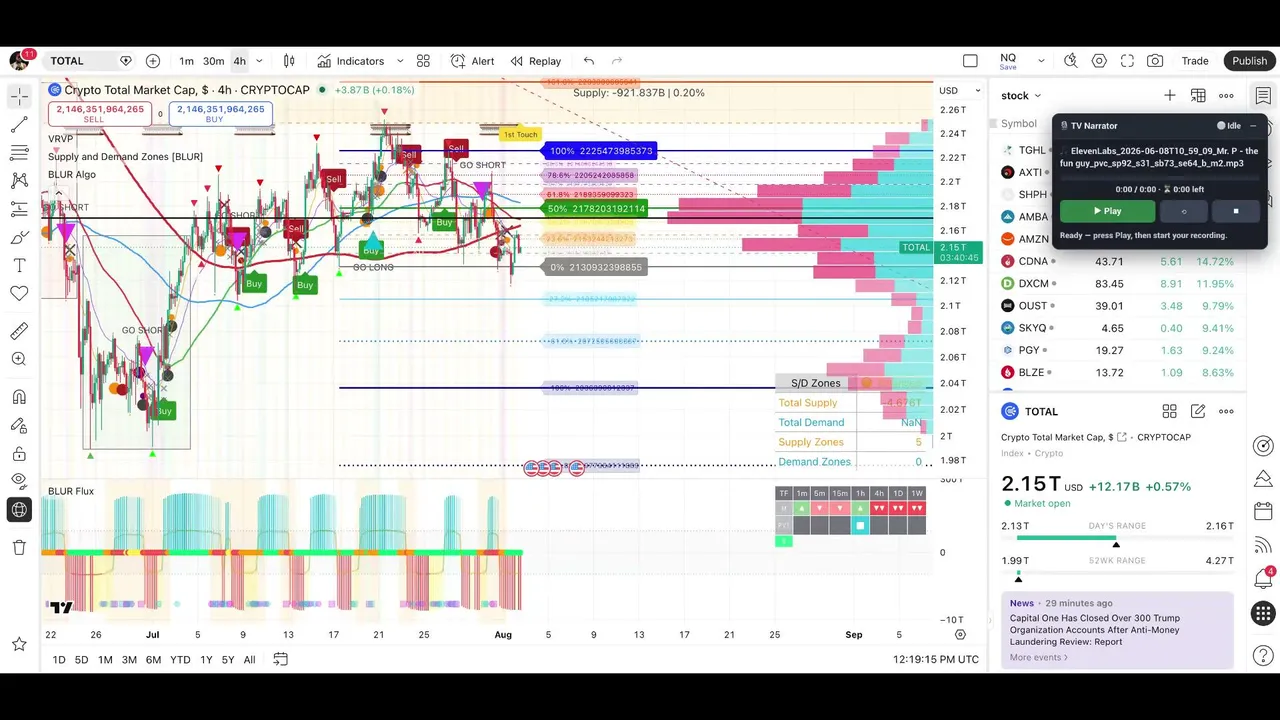Toggle magnet mode for drawings

click(19, 397)
